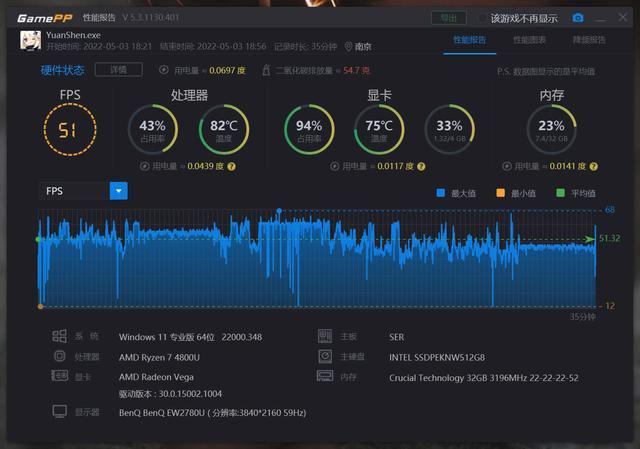This screenshot has width=640, height=449.
Task: Click the green average value legend swatch
Action: [560, 193]
